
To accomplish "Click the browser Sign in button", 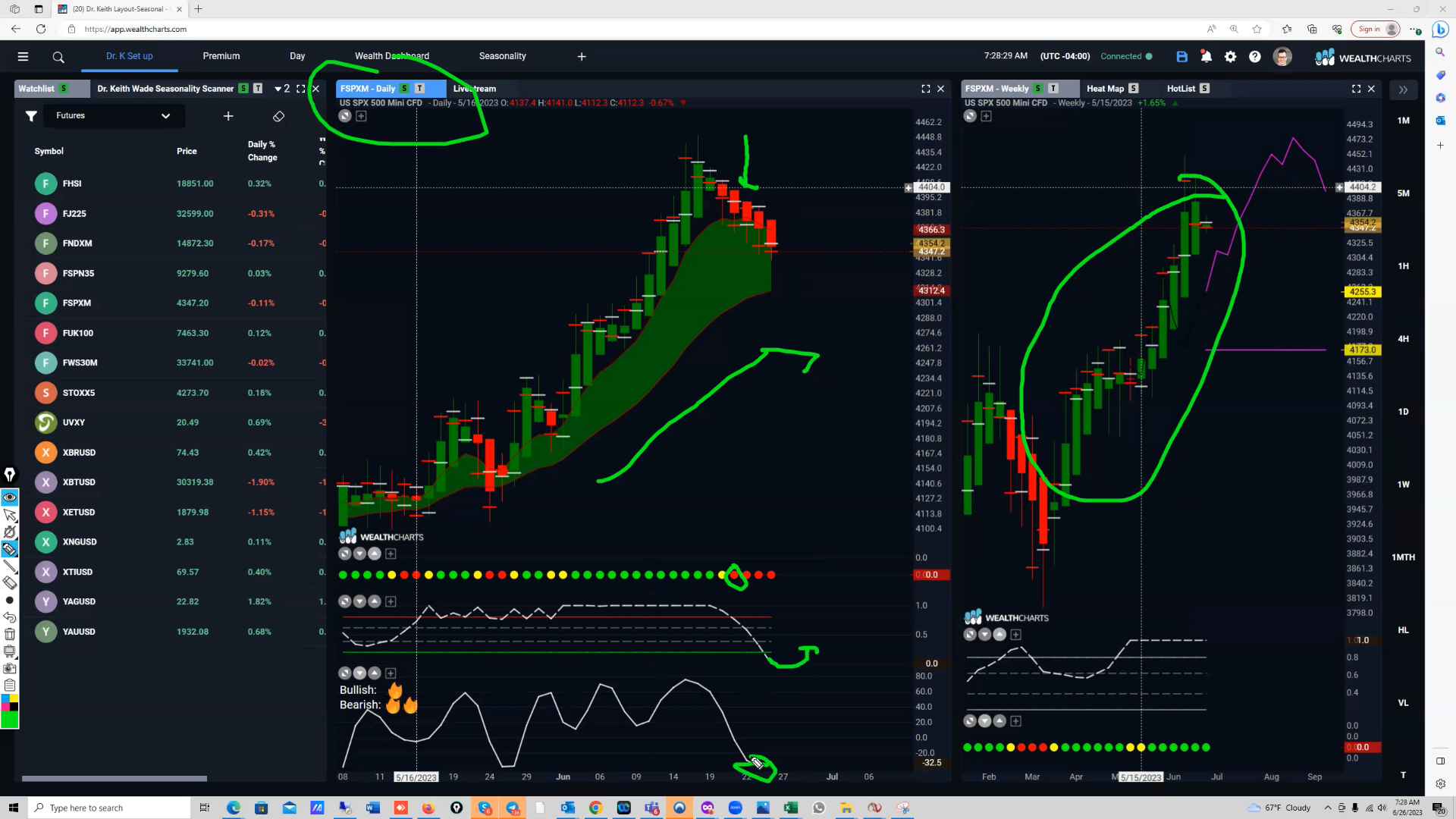I will tap(1377, 29).
